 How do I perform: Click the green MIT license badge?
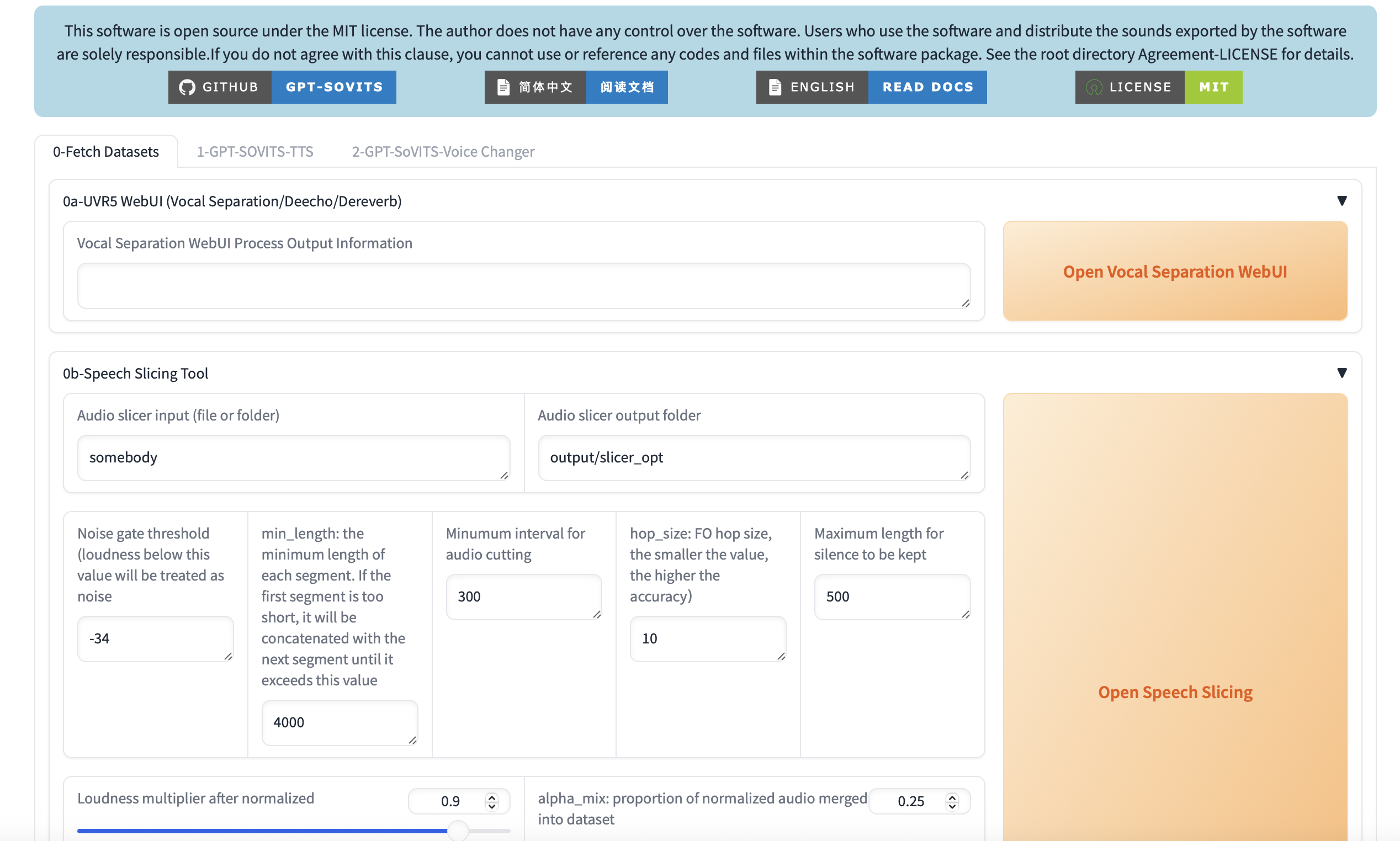click(1213, 87)
